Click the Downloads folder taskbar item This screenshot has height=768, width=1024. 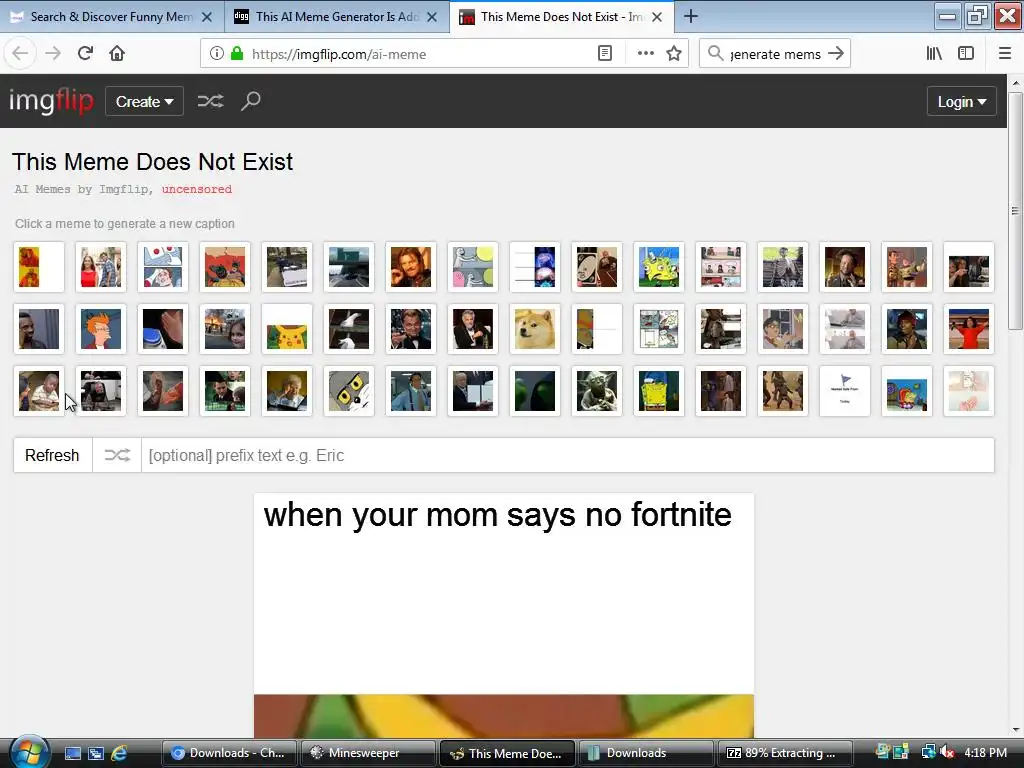click(x=646, y=753)
